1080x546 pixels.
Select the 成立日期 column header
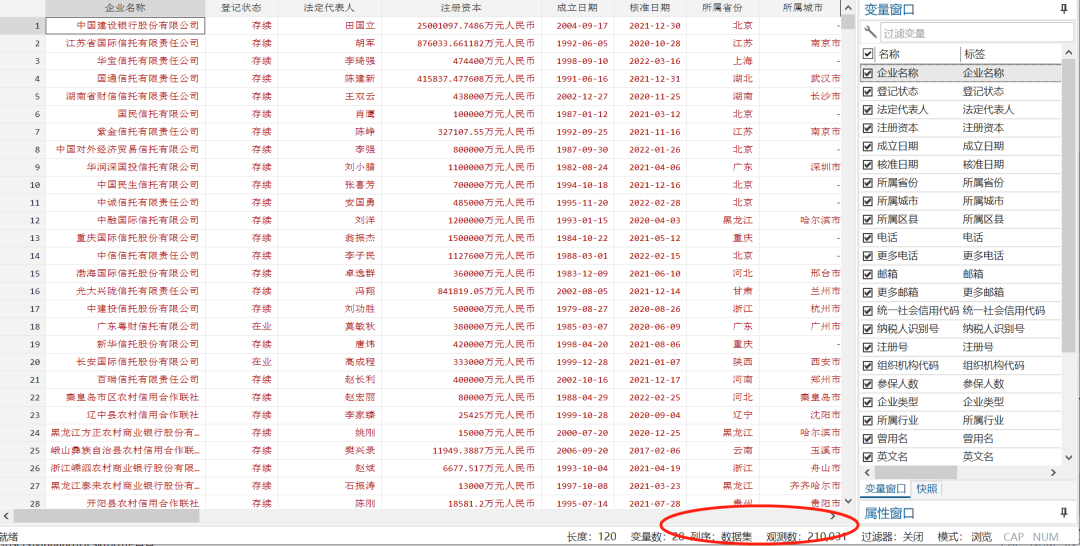578,8
